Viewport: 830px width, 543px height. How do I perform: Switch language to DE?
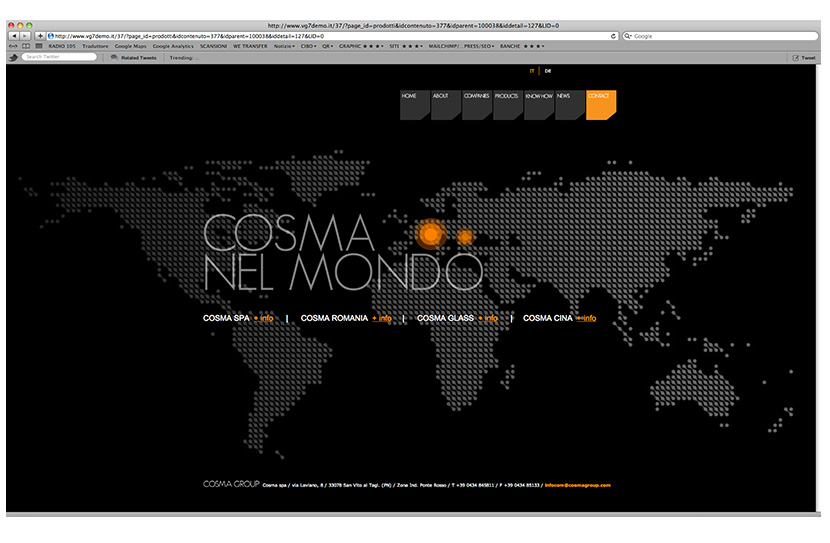(x=548, y=71)
